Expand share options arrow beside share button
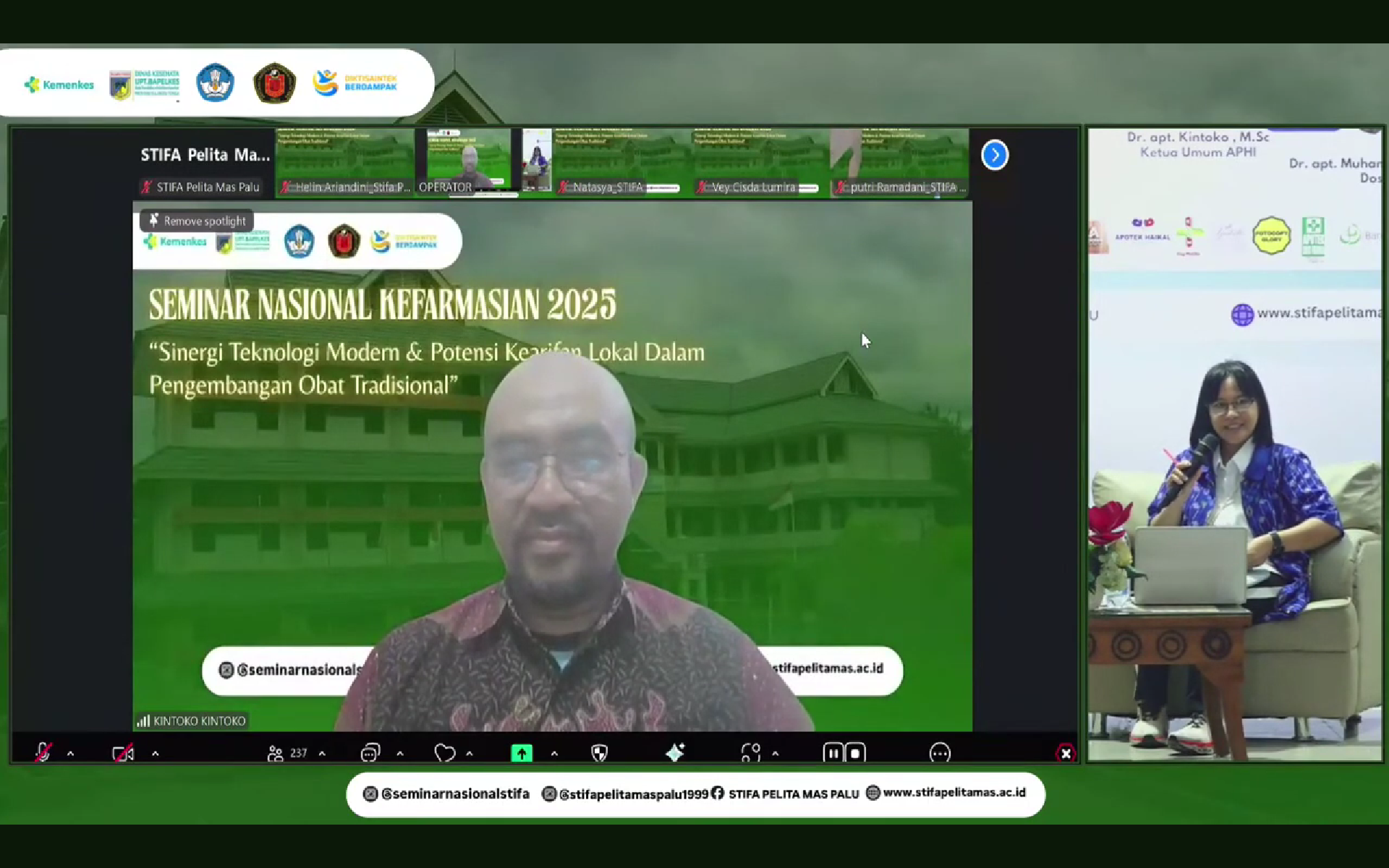1389x868 pixels. click(x=554, y=754)
